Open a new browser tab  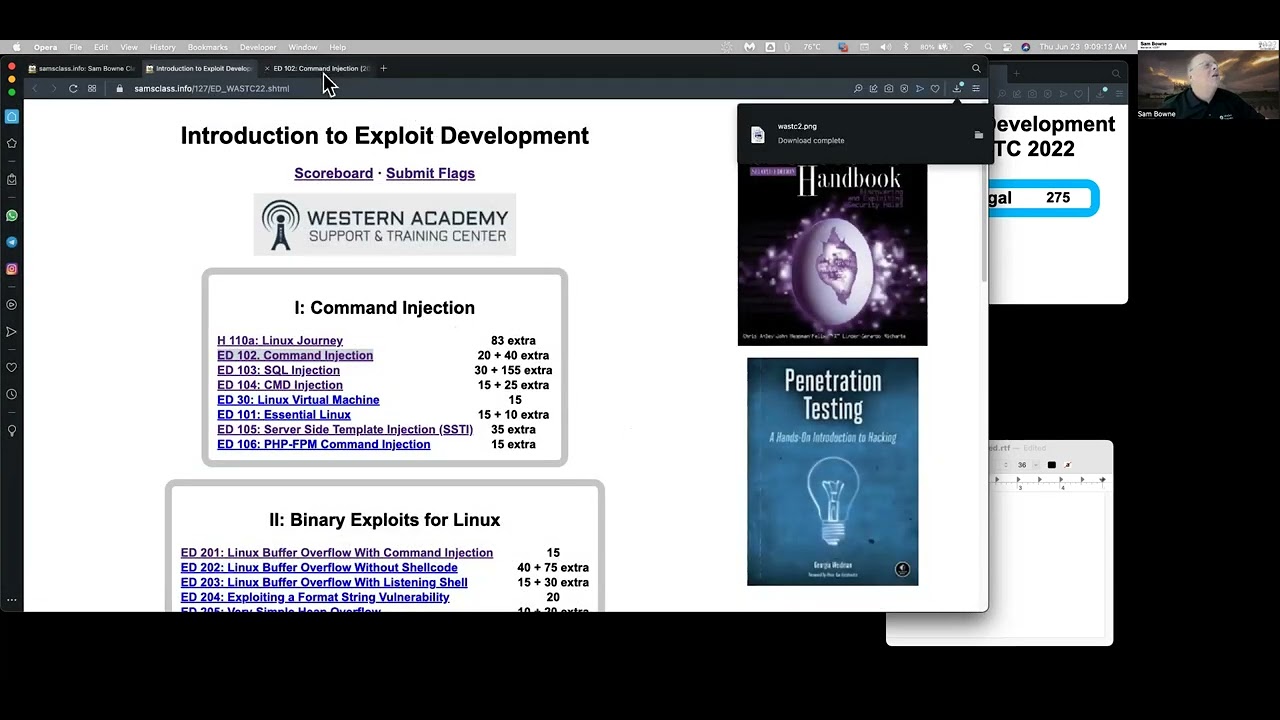pyautogui.click(x=383, y=68)
